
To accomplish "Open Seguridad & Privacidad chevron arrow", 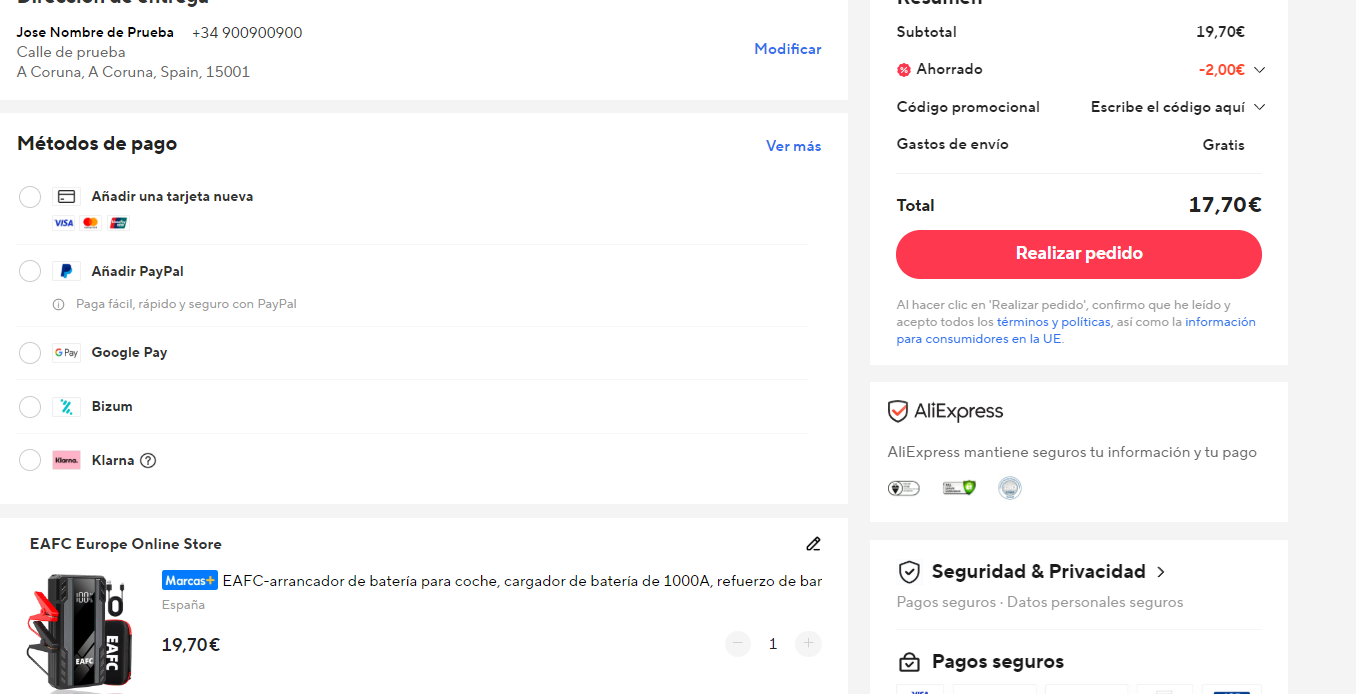I will point(1161,572).
